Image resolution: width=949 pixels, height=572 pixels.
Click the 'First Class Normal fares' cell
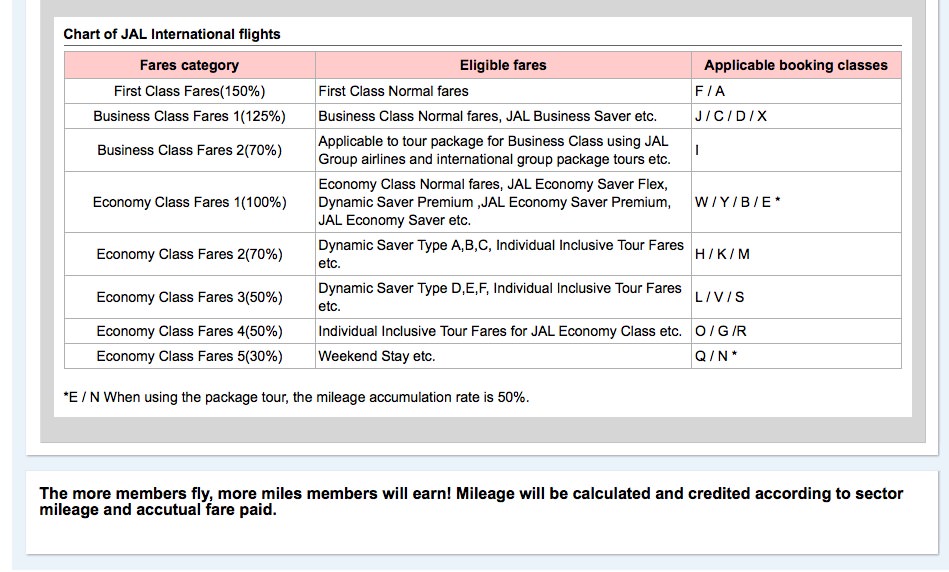[x=503, y=91]
